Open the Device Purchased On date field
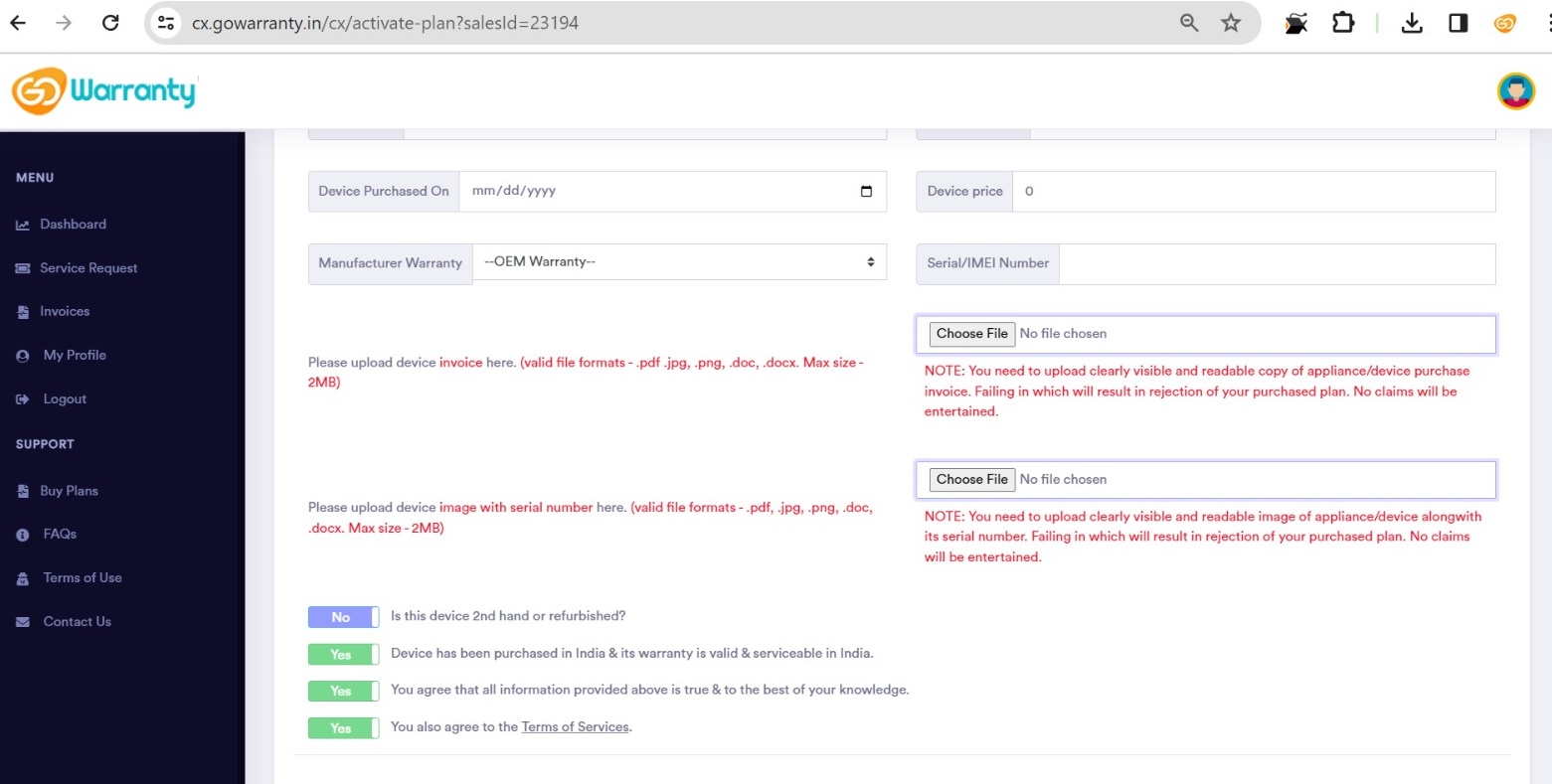Screen dimensions: 1552x784 pyautogui.click(x=656, y=191)
